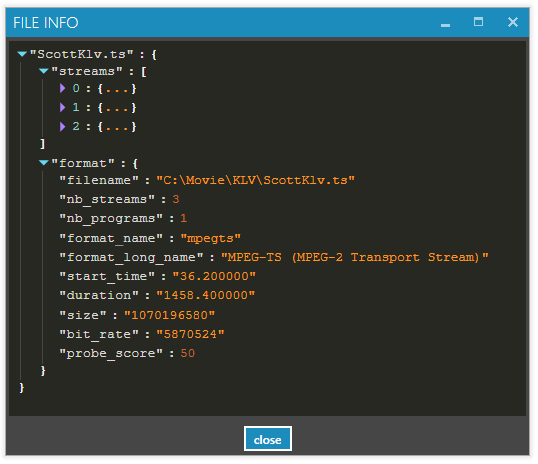Expand stream 2 entry
Image resolution: width=538 pixels, height=464 pixels.
tap(62, 127)
